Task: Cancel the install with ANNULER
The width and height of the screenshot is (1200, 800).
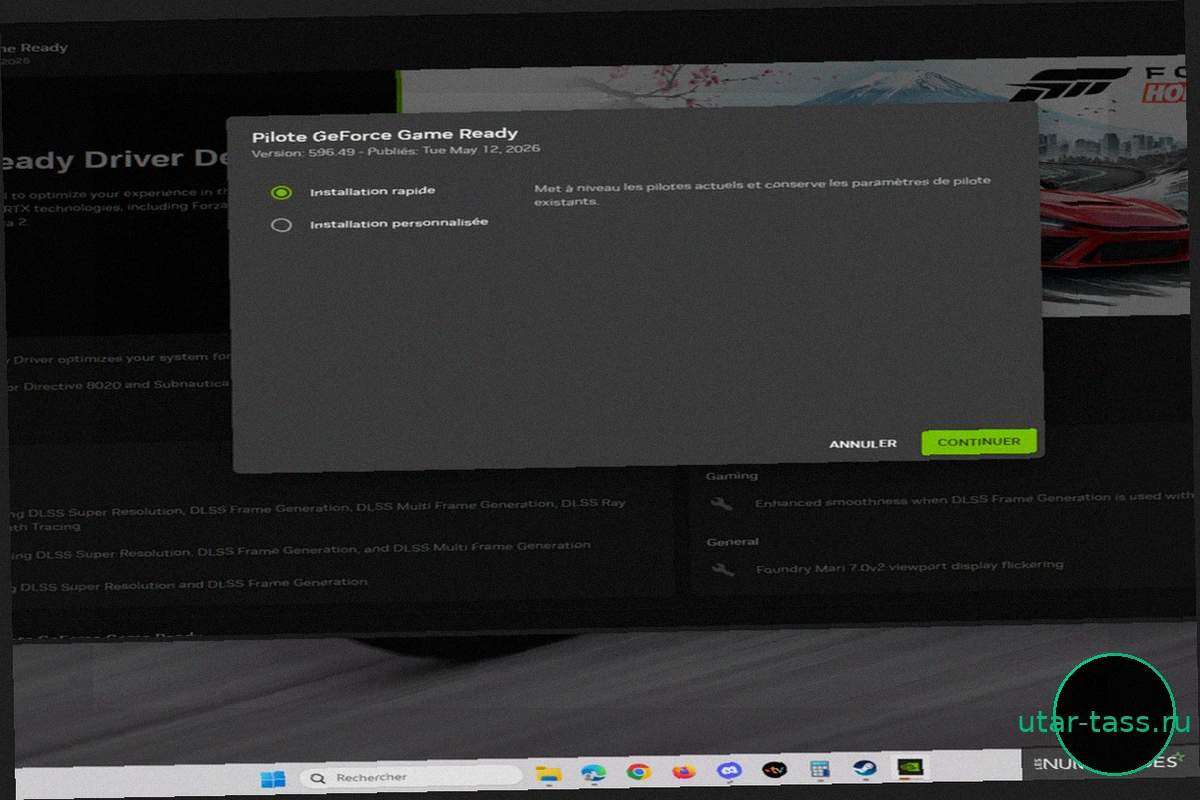Action: pyautogui.click(x=863, y=443)
